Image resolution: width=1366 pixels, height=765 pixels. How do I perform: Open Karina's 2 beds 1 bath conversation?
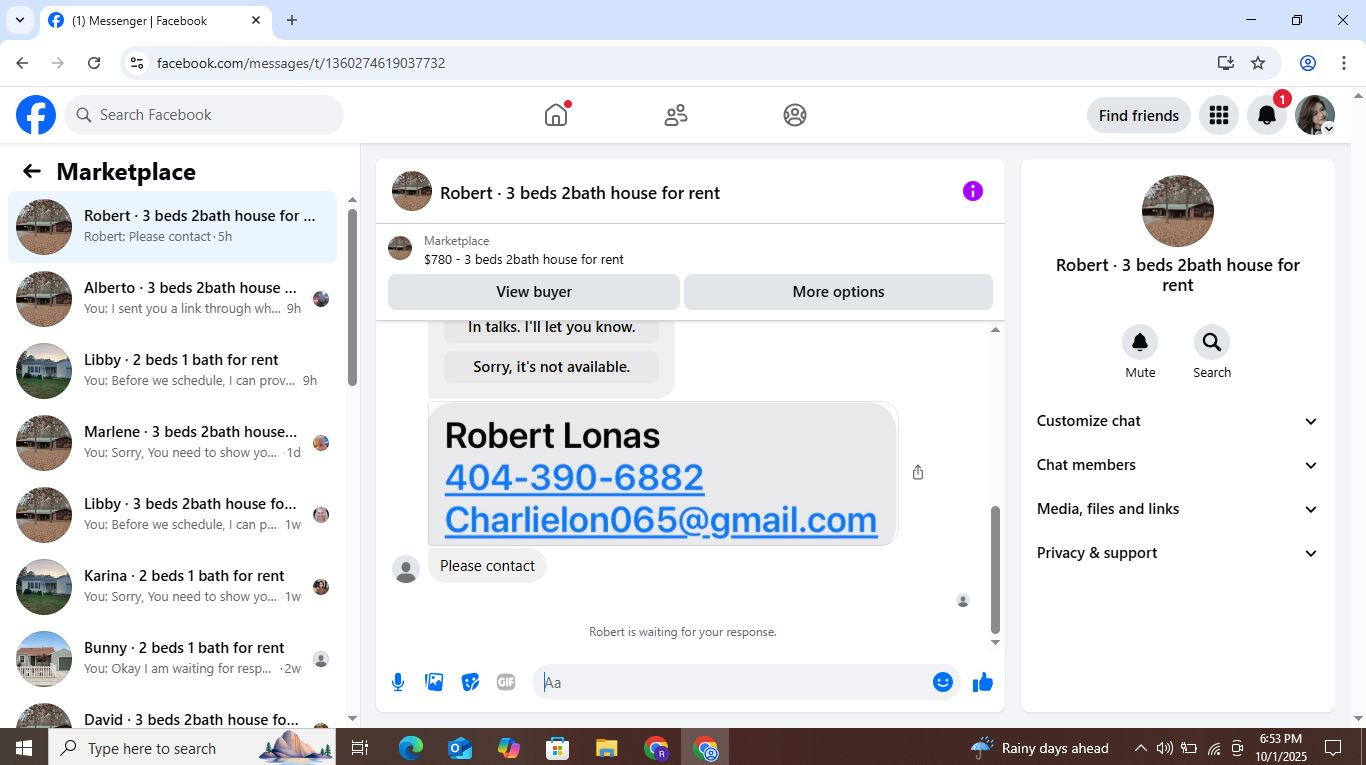pyautogui.click(x=172, y=587)
